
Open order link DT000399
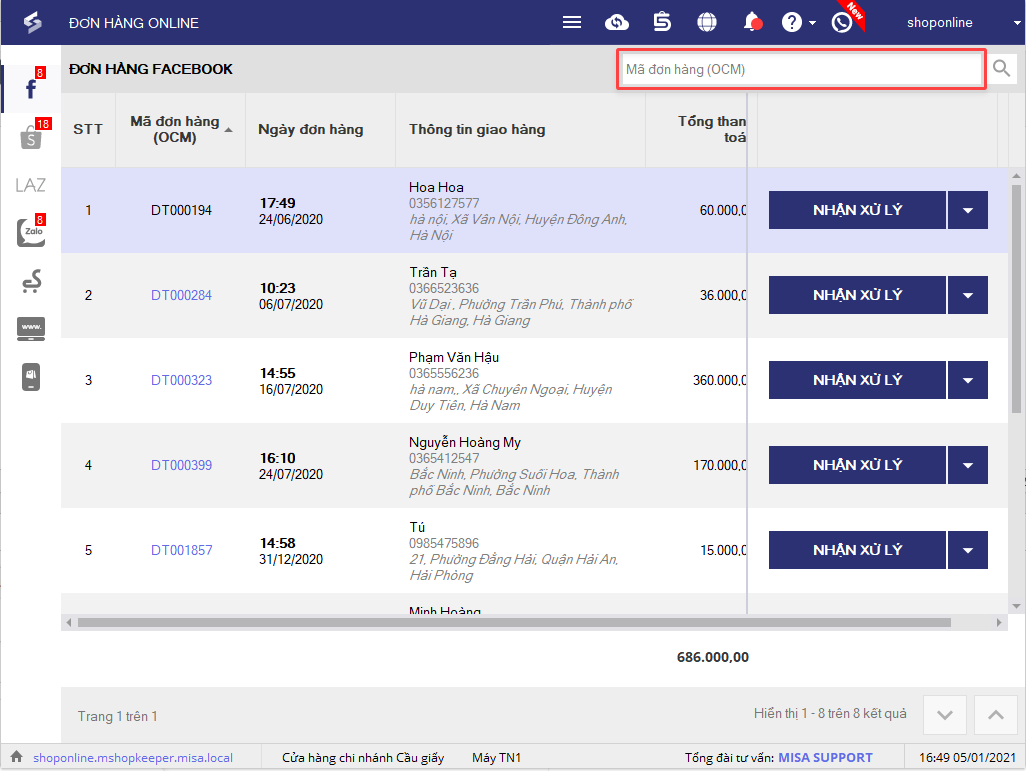click(x=181, y=465)
